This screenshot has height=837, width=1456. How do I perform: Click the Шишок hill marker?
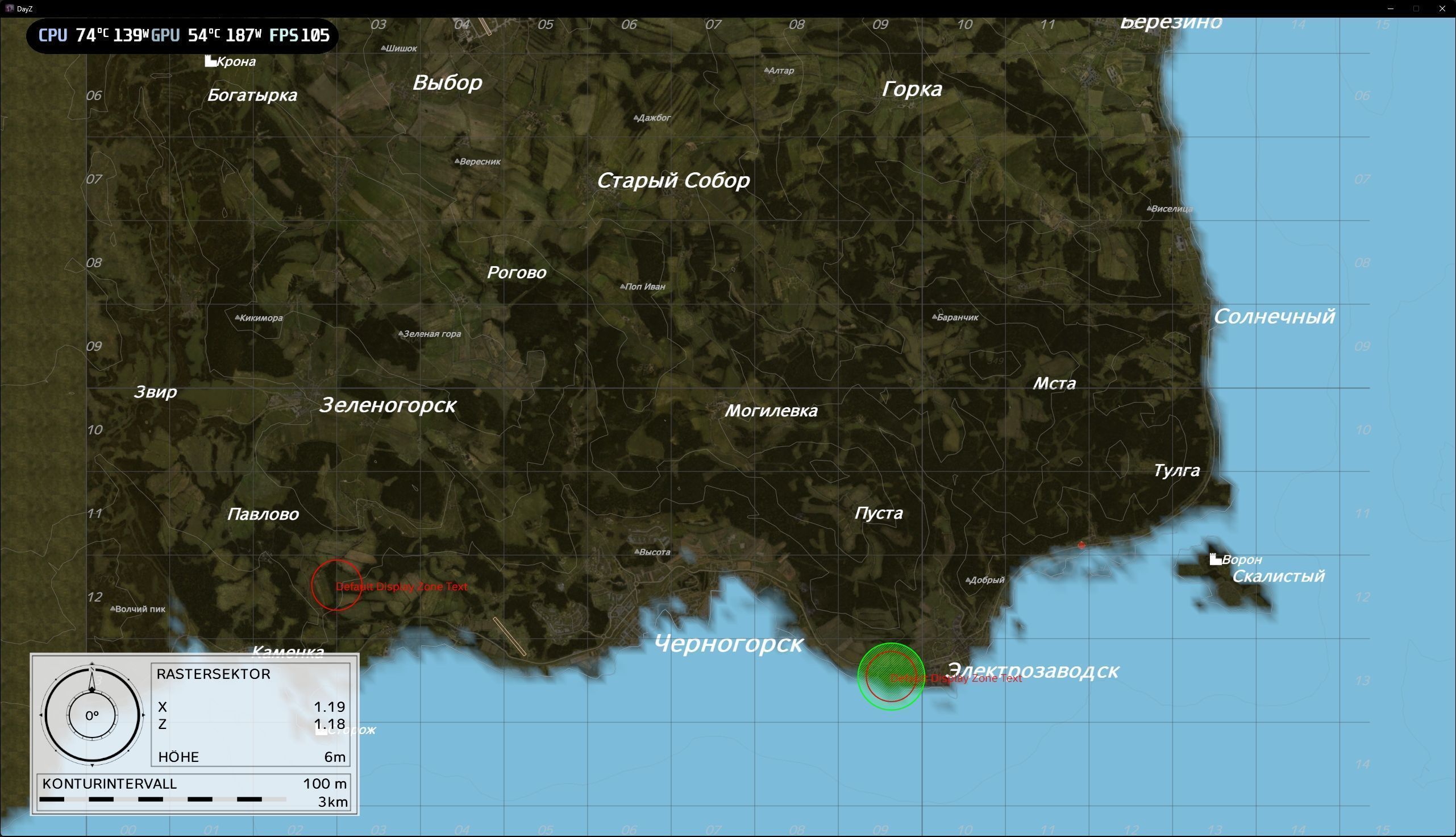[384, 48]
